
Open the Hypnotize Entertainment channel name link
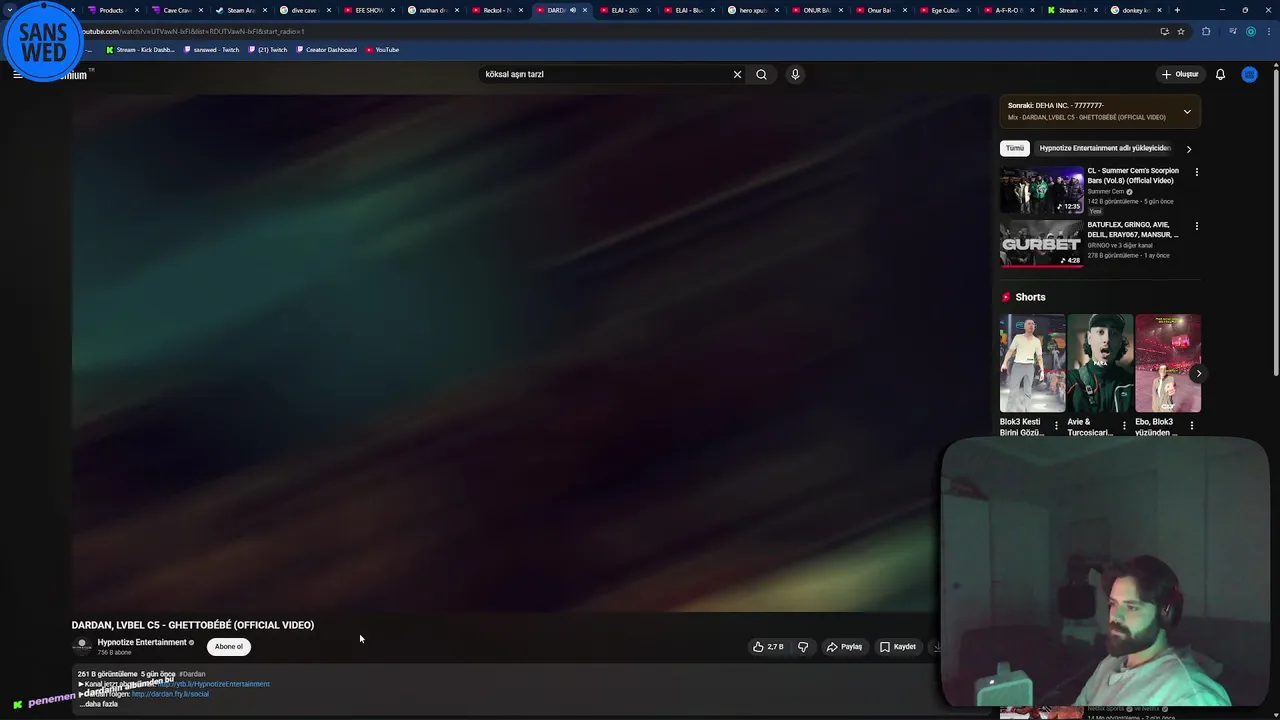pos(142,642)
